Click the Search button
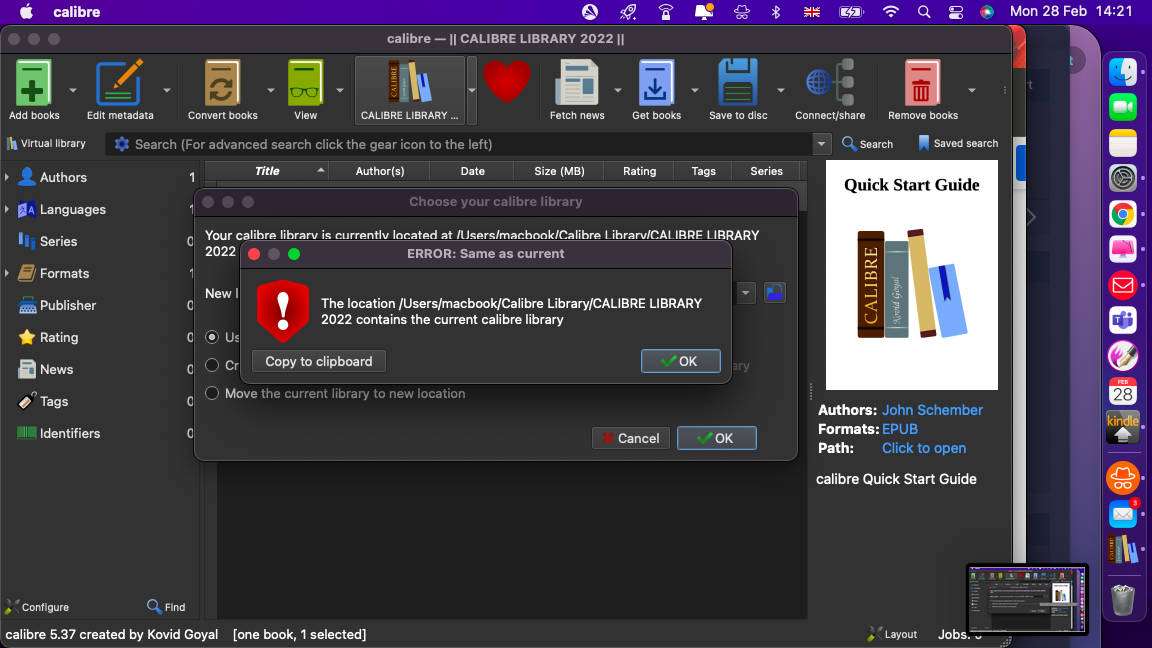 pos(868,143)
